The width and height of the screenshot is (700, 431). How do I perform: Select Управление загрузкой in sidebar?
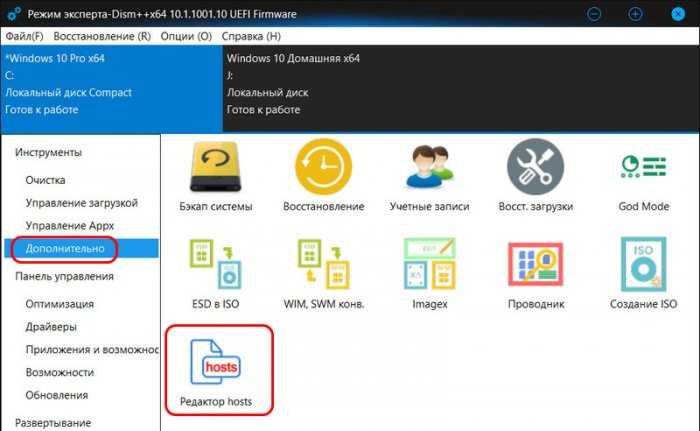[82, 203]
